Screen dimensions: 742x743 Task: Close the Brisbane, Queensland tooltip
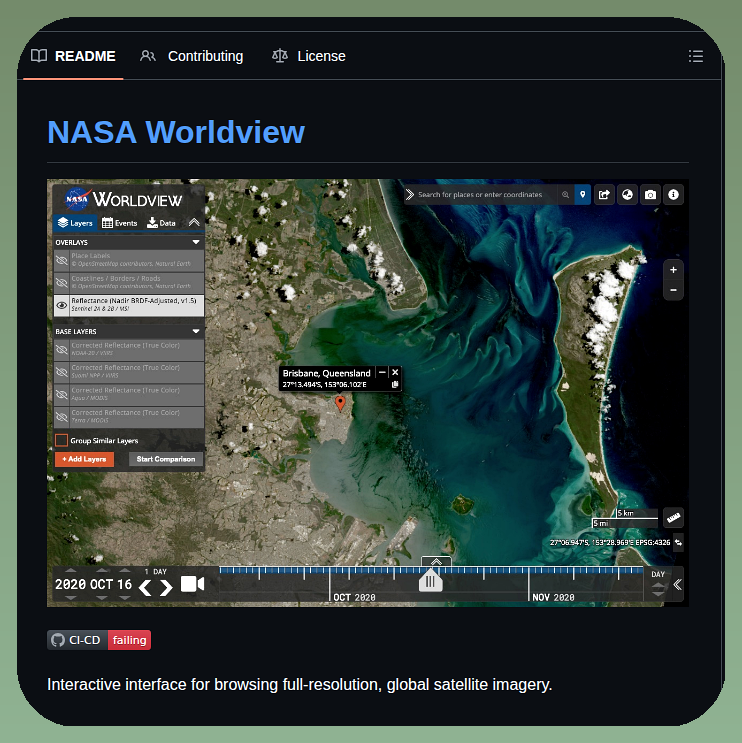395,372
